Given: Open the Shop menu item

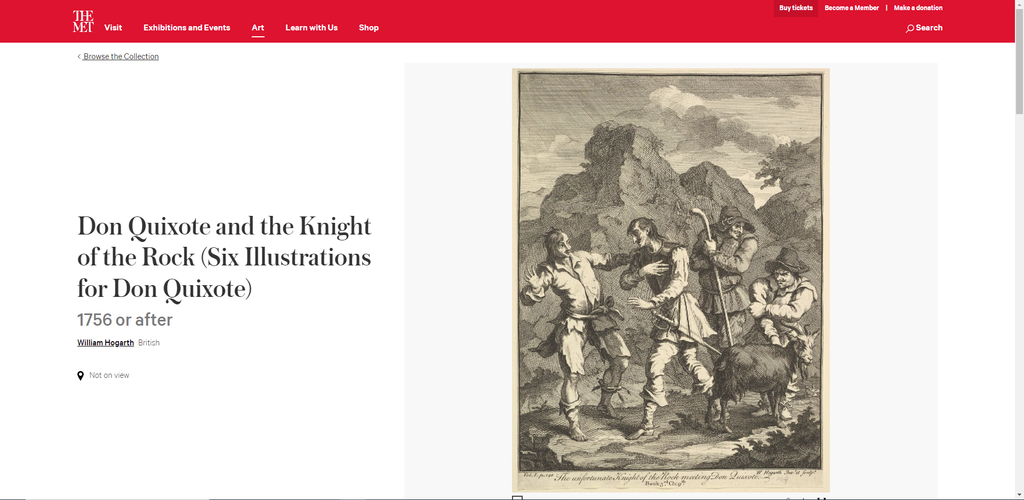Looking at the screenshot, I should [x=368, y=27].
